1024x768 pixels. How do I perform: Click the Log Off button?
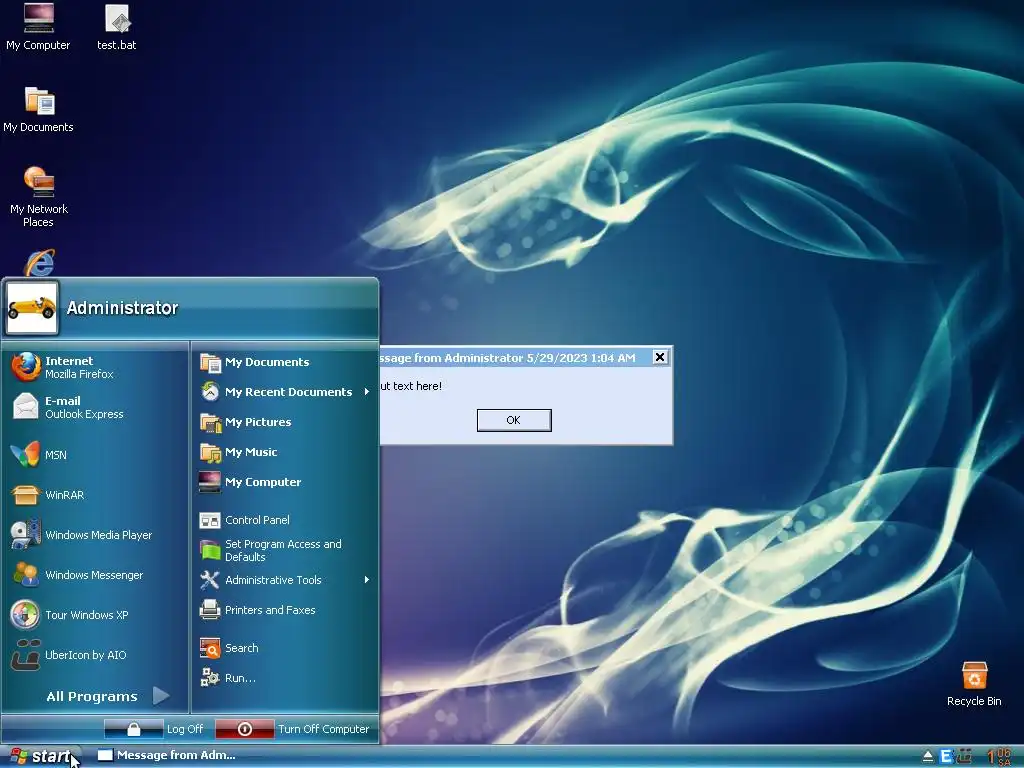coord(154,729)
